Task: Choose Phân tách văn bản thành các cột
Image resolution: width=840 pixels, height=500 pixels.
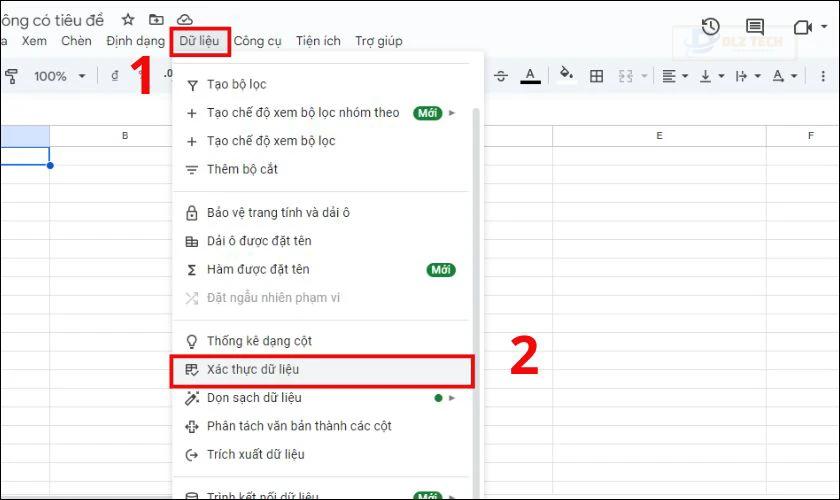Action: [322, 427]
